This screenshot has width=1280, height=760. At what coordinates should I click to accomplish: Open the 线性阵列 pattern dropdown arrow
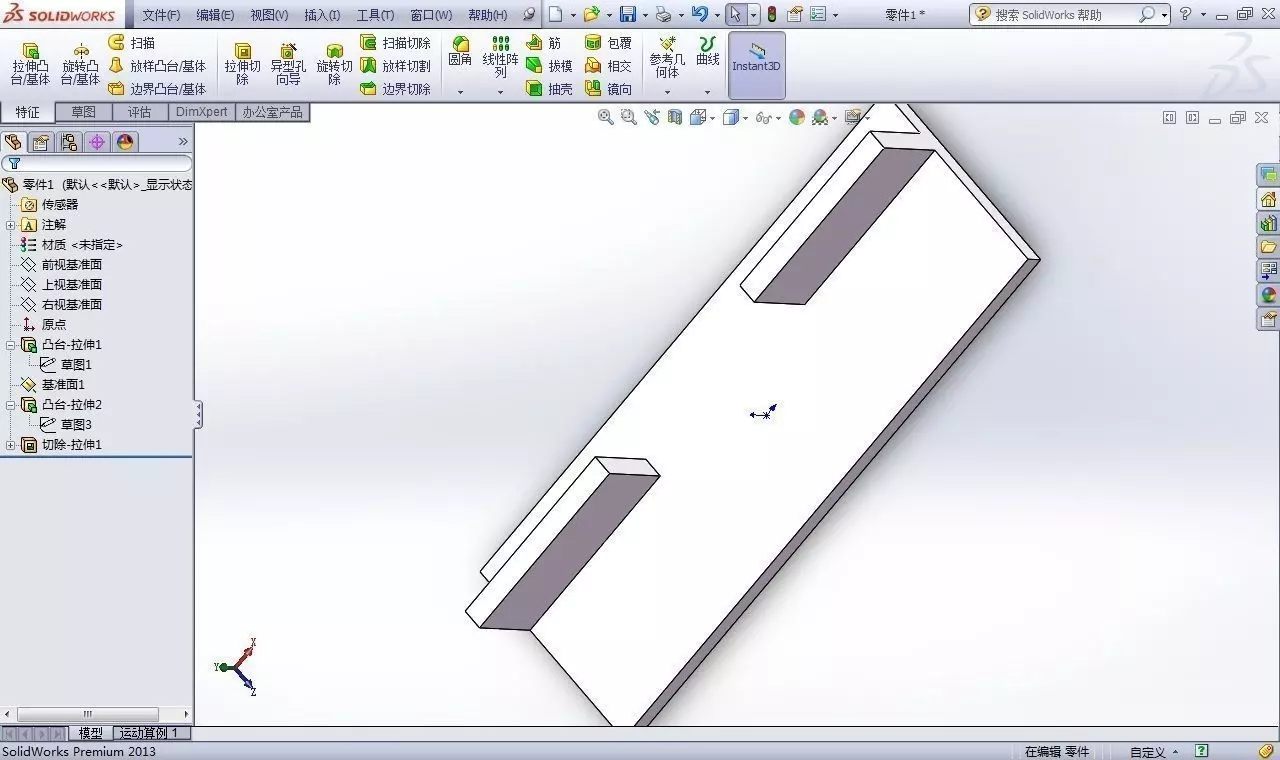click(x=501, y=92)
